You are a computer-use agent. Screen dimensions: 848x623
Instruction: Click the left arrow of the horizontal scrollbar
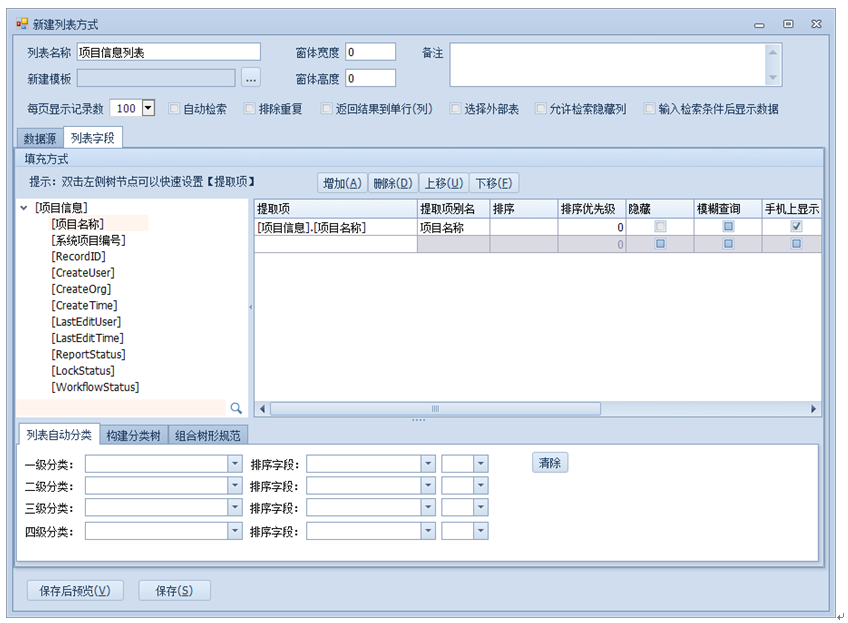(263, 409)
